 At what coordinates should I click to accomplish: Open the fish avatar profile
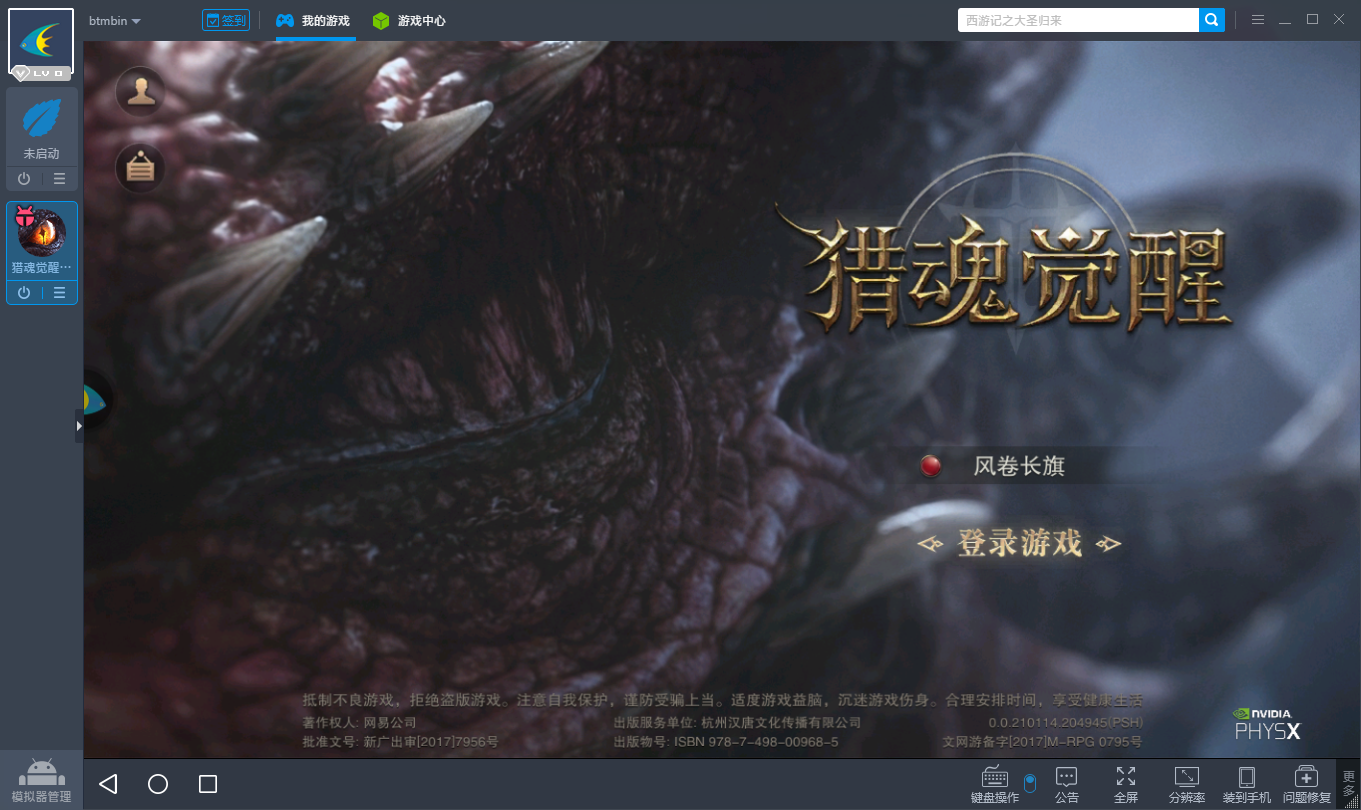coord(41,42)
